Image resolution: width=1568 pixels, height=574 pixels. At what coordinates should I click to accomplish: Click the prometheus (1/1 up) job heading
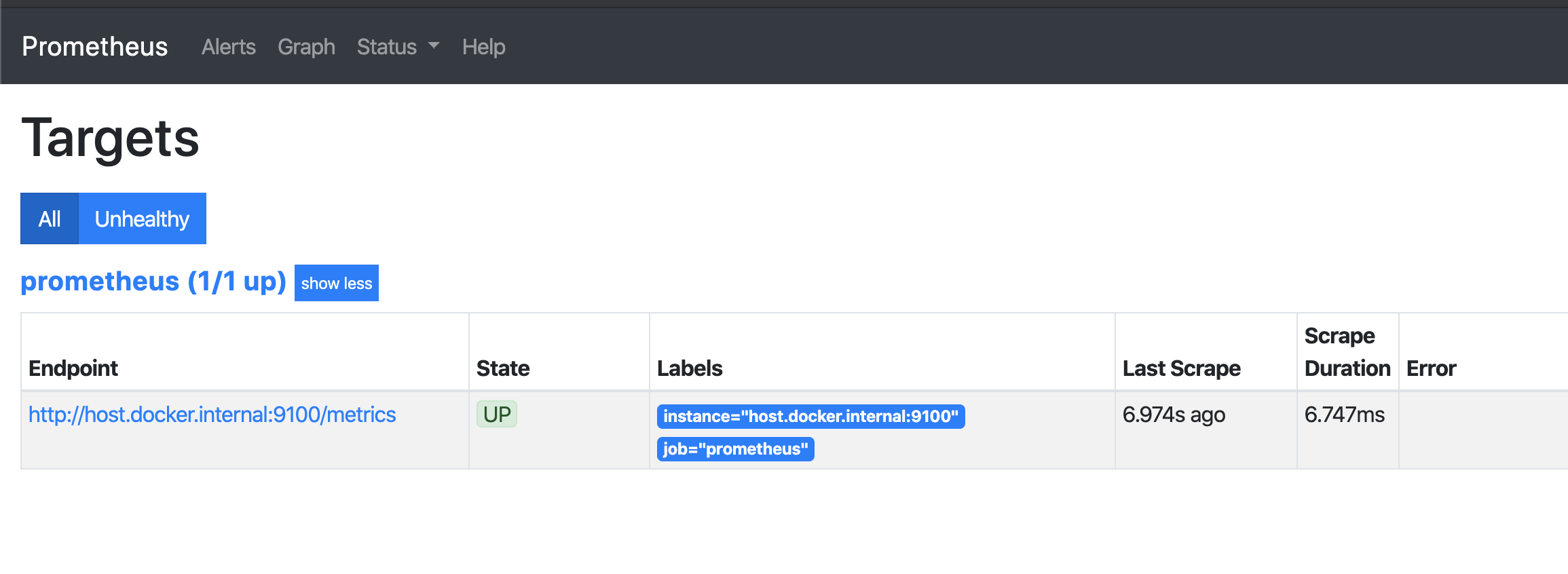153,282
